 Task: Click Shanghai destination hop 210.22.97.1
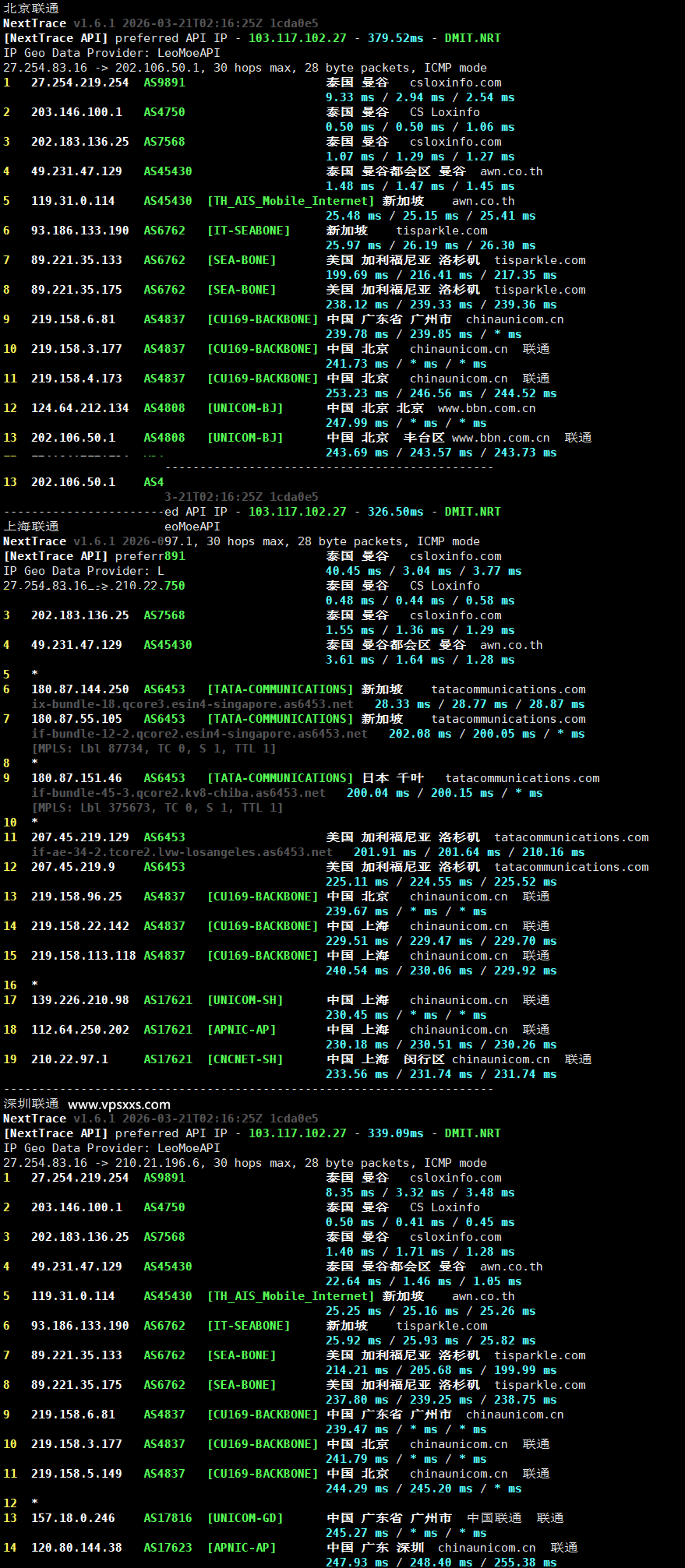click(69, 1059)
